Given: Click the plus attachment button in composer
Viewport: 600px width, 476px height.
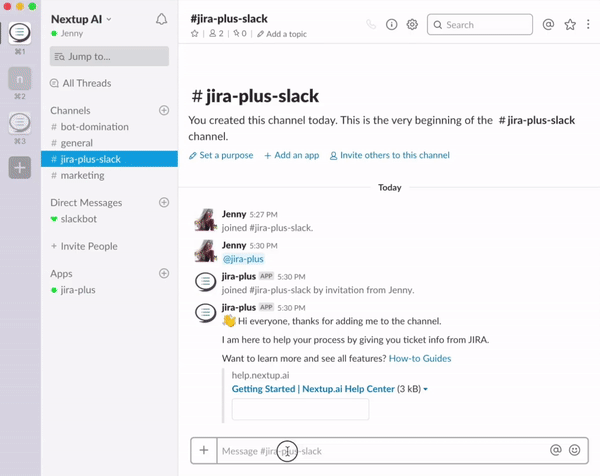Looking at the screenshot, I should coord(204,451).
